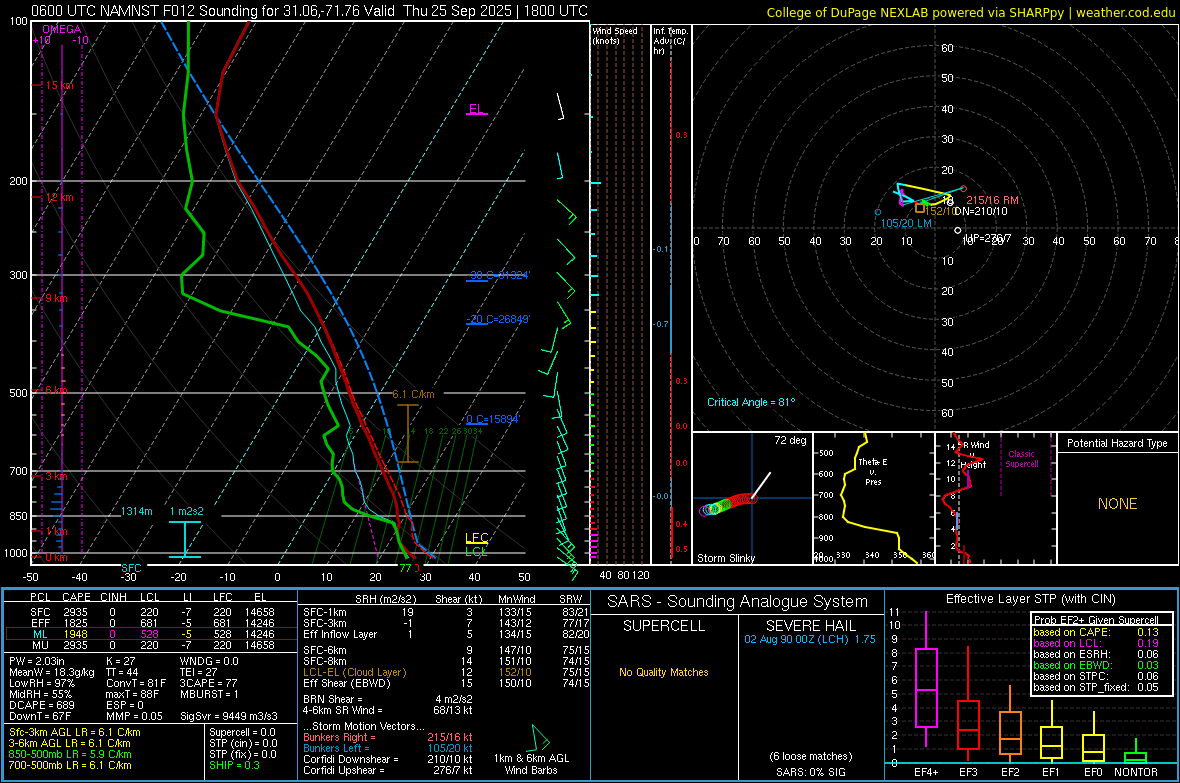Viewport: 1180px width, 783px height.
Task: Click the No Quality Matches text
Action: point(664,672)
